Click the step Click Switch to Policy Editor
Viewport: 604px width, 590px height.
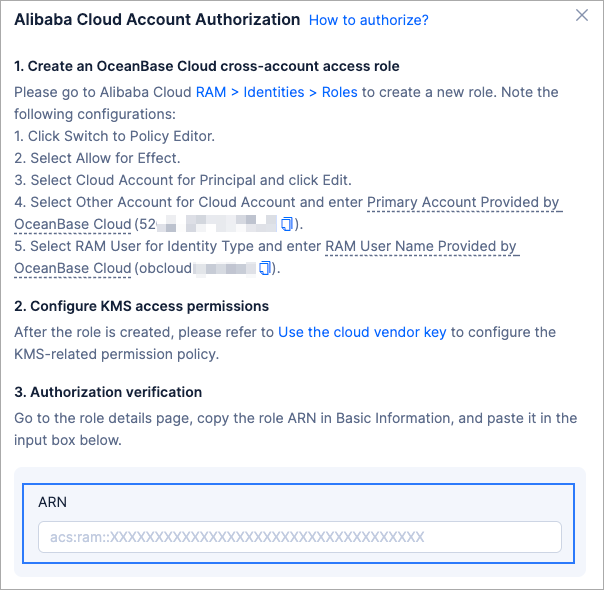tap(114, 136)
